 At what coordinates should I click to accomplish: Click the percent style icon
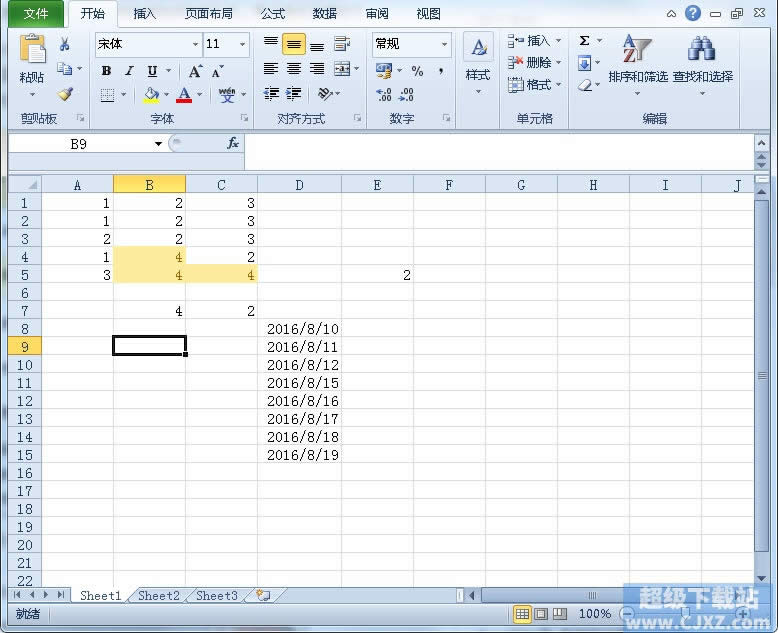(x=417, y=71)
